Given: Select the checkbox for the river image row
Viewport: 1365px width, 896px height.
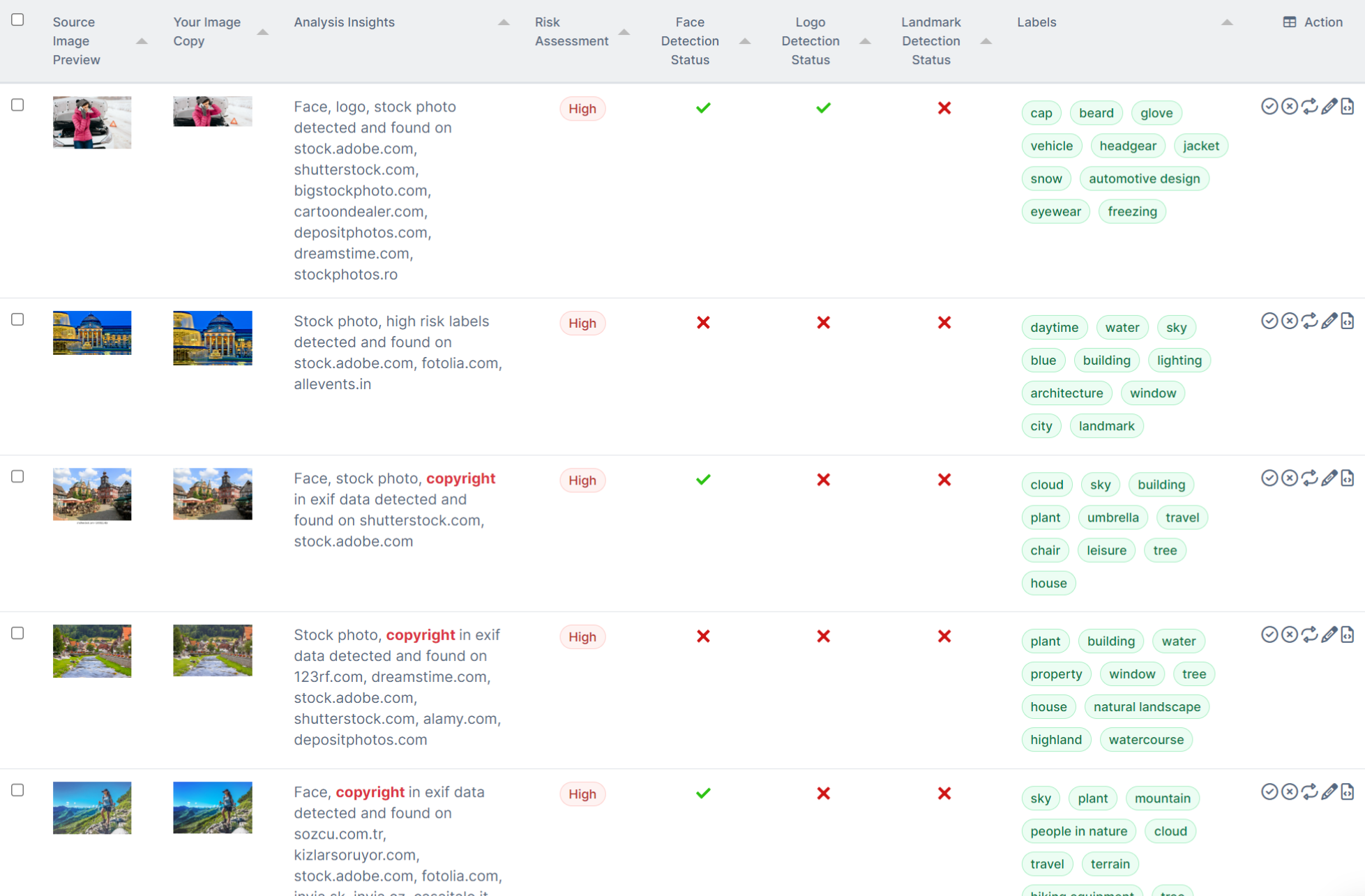Looking at the screenshot, I should coord(17,633).
